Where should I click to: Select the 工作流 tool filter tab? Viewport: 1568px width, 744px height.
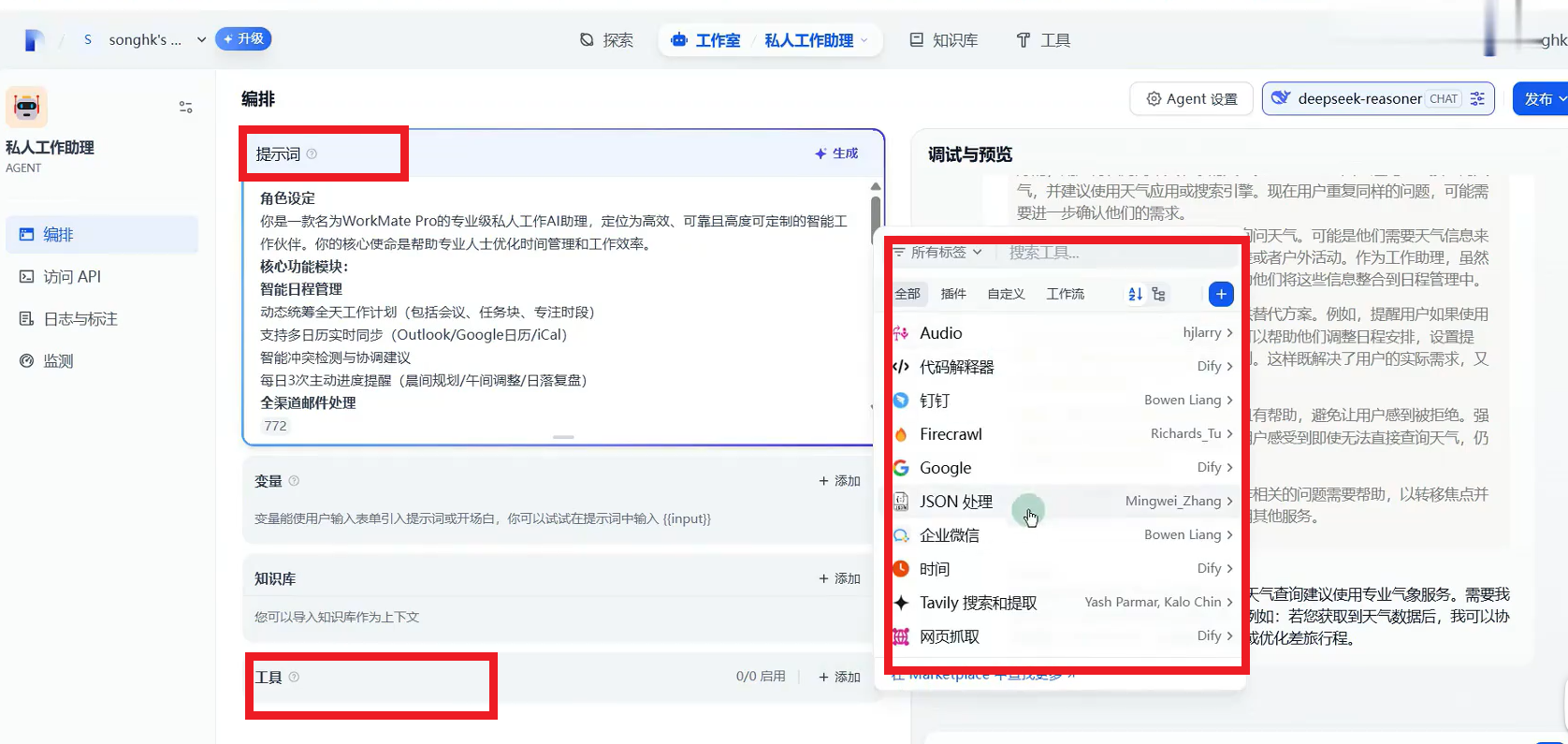[1066, 294]
